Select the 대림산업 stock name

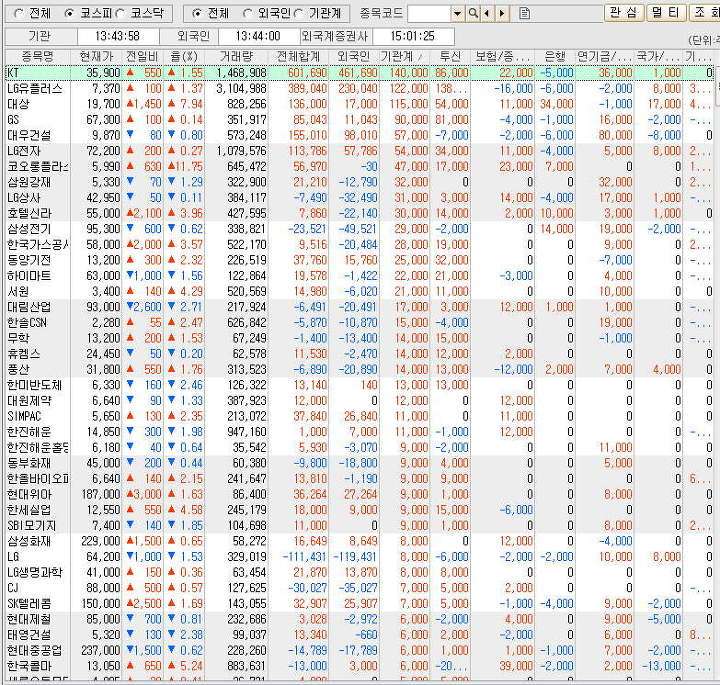29,307
